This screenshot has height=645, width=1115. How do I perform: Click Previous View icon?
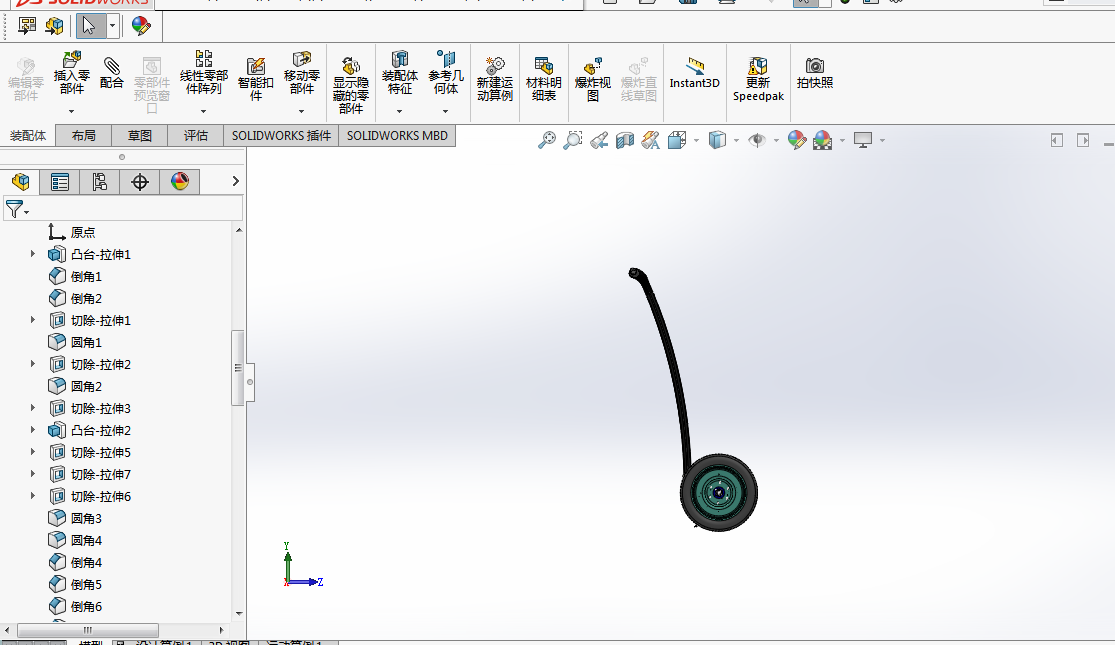(599, 140)
